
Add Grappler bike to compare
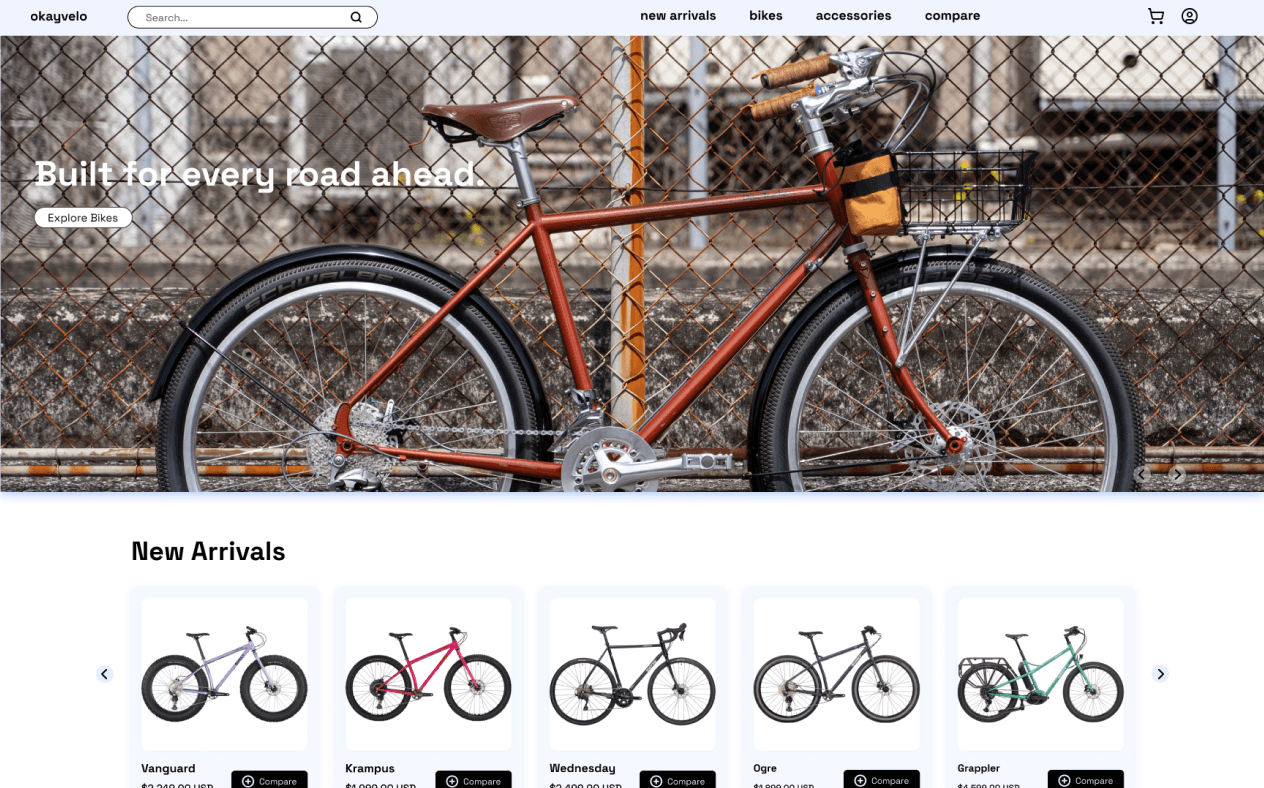coord(1085,780)
